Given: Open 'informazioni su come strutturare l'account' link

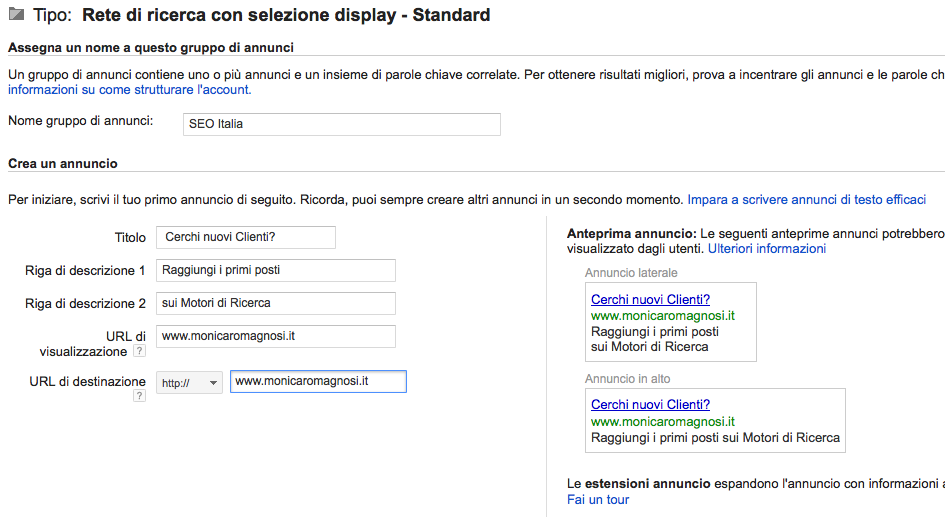Looking at the screenshot, I should pos(130,90).
